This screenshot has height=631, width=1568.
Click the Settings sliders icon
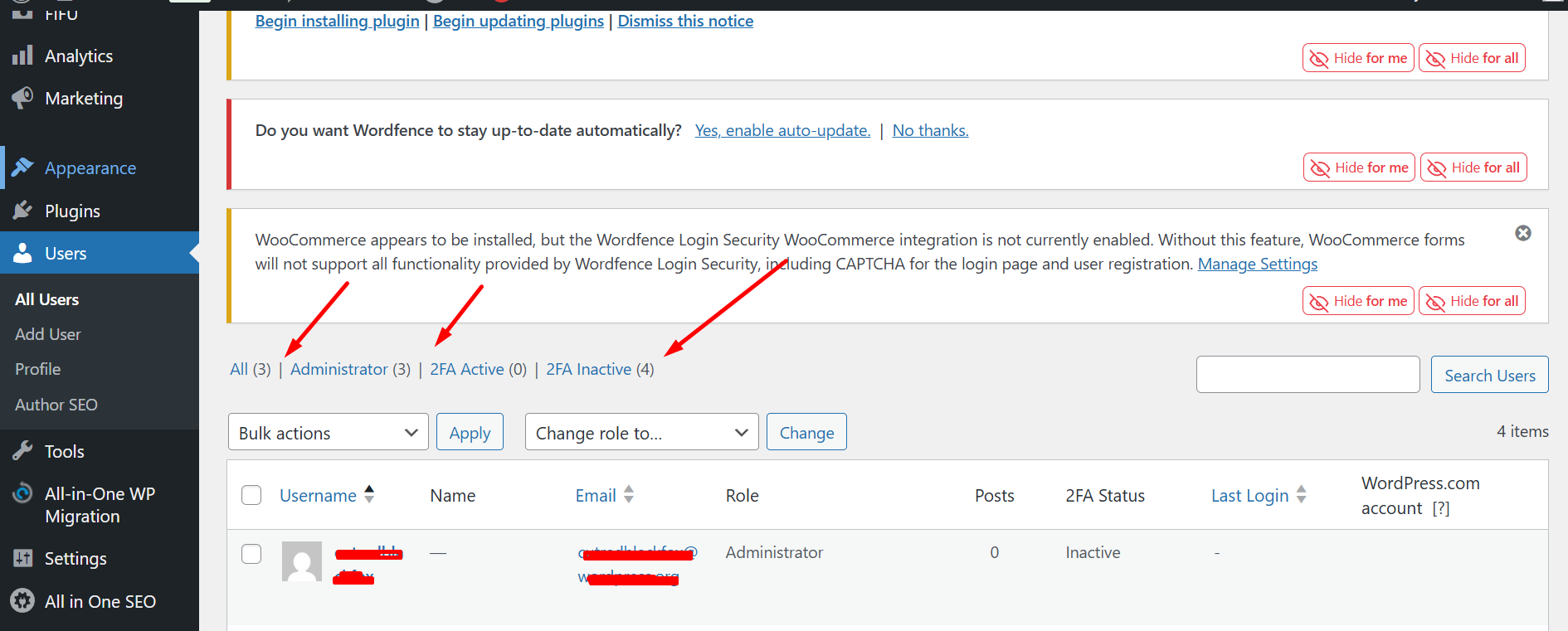pyautogui.click(x=22, y=558)
